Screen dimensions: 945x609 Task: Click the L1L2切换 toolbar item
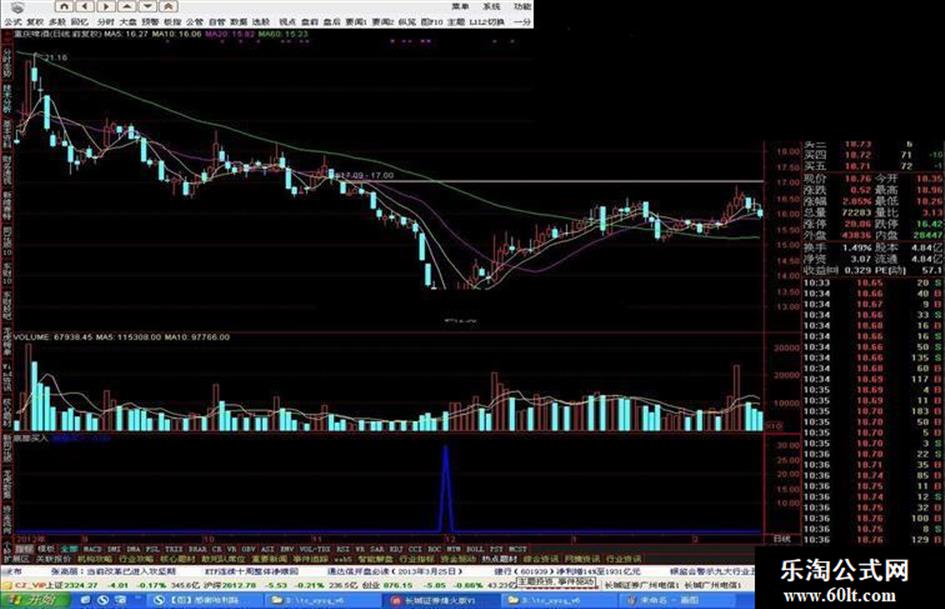(x=487, y=22)
